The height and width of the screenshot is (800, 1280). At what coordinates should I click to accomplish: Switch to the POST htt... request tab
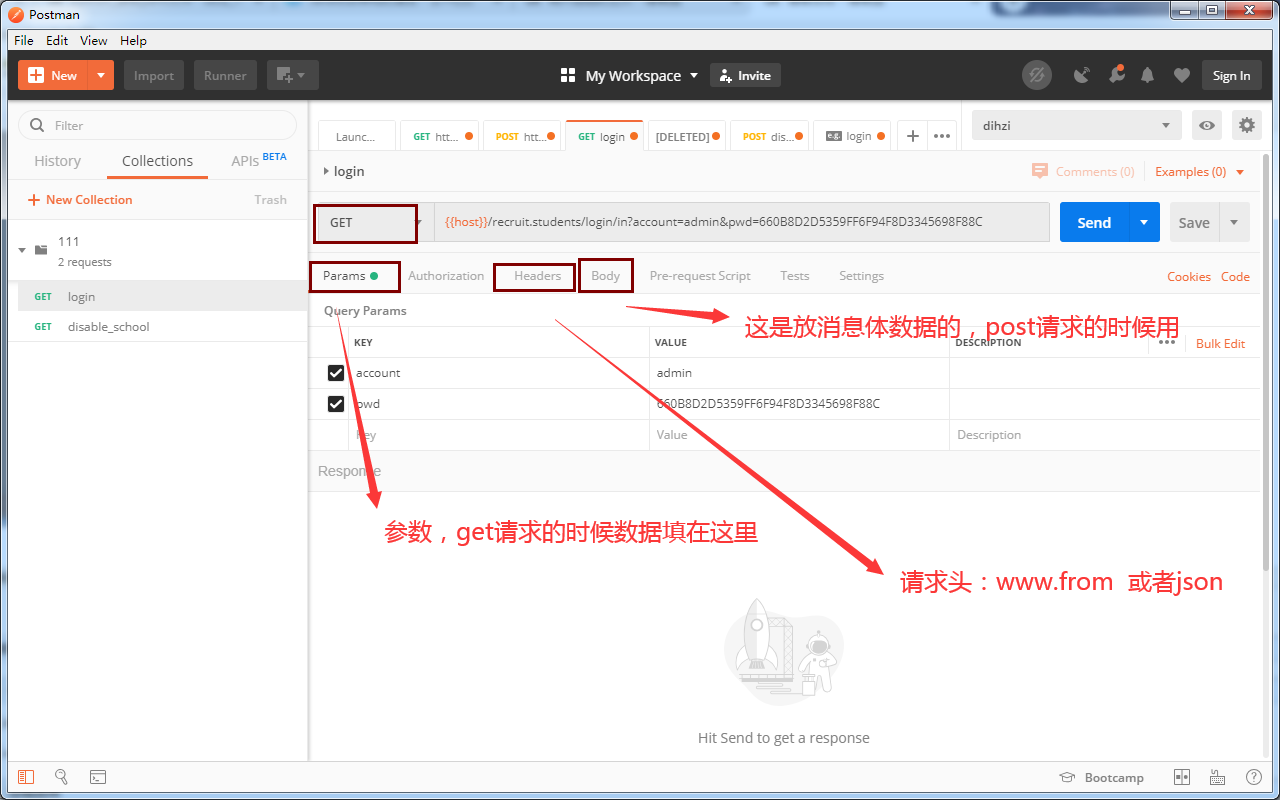521,136
